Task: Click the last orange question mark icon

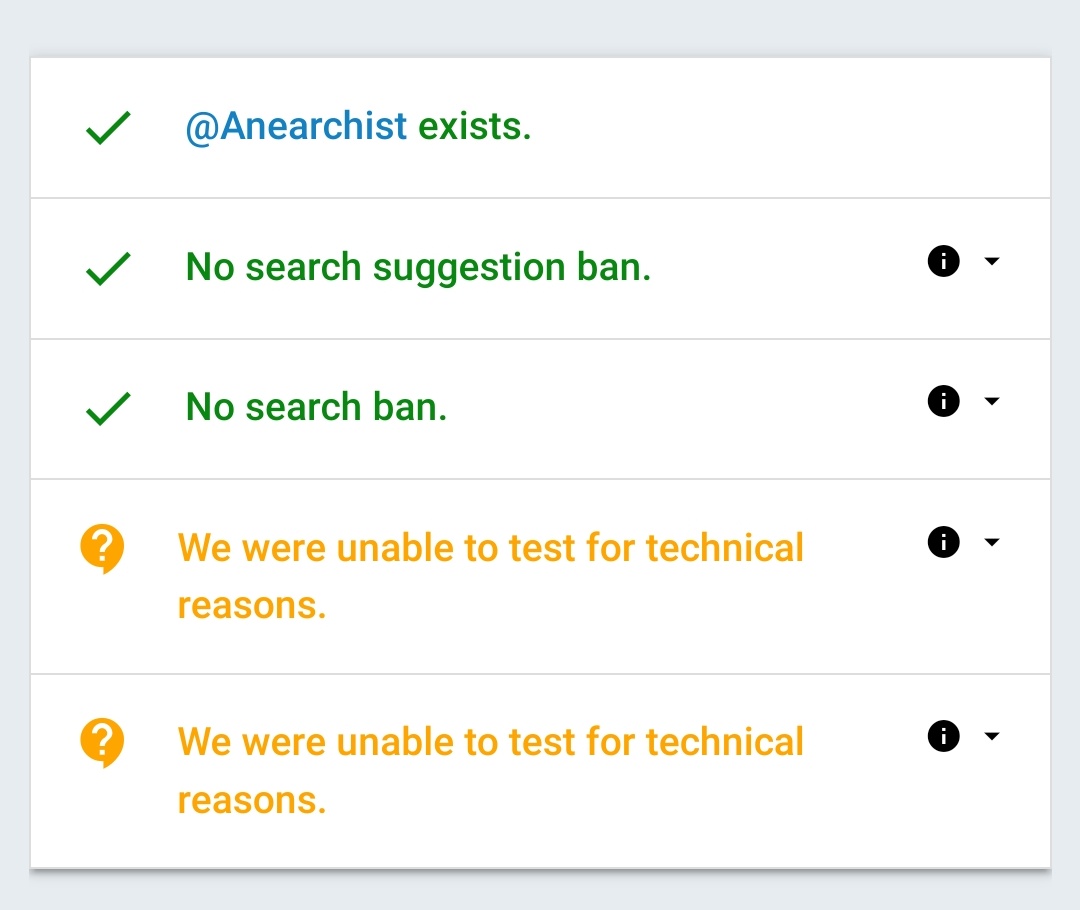Action: pyautogui.click(x=102, y=743)
